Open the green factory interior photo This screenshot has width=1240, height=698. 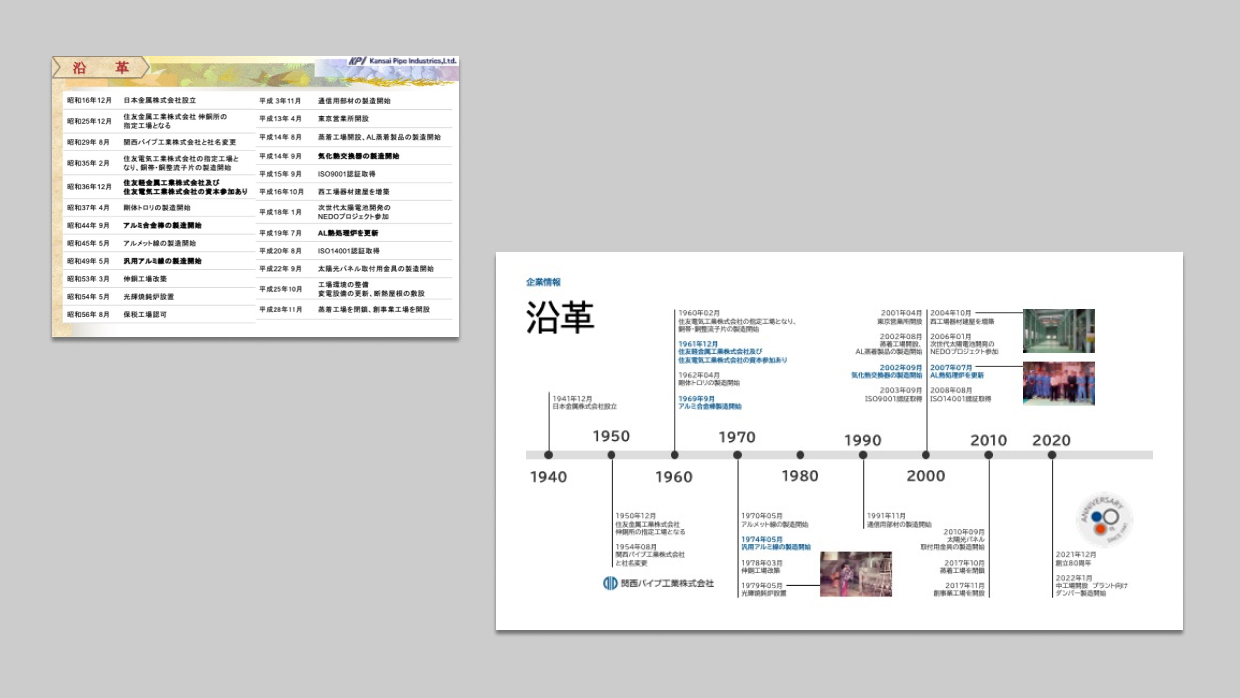pyautogui.click(x=1058, y=331)
